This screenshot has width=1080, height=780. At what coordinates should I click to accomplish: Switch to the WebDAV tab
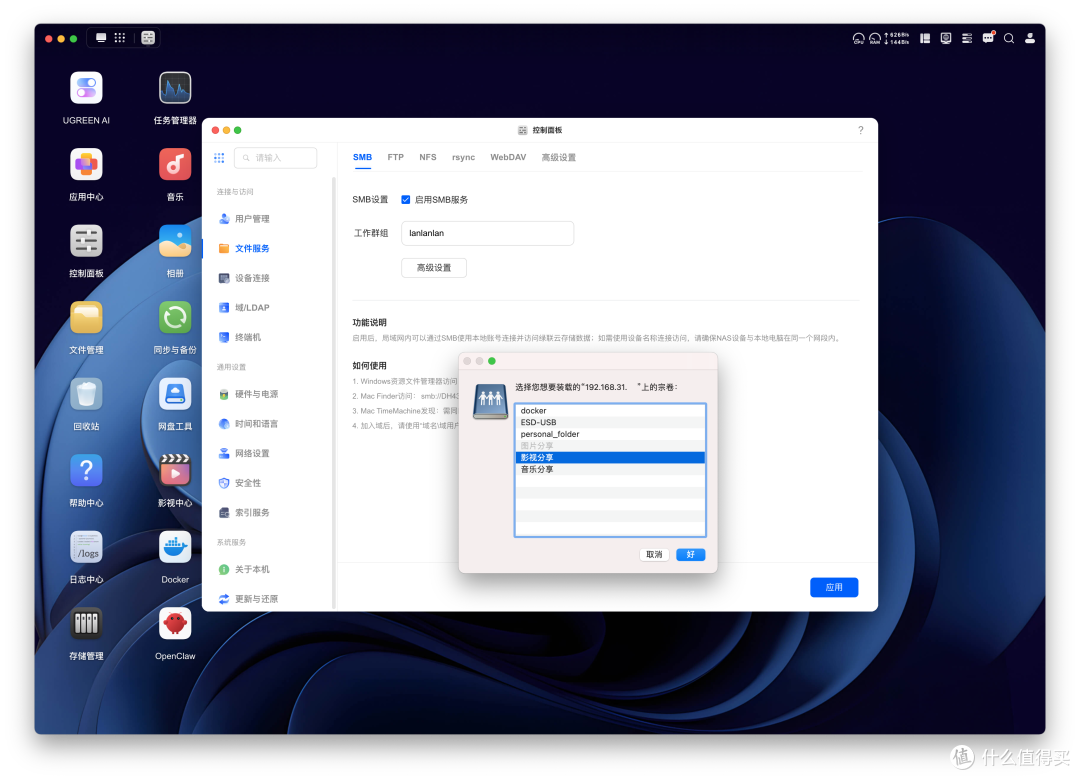(x=508, y=157)
